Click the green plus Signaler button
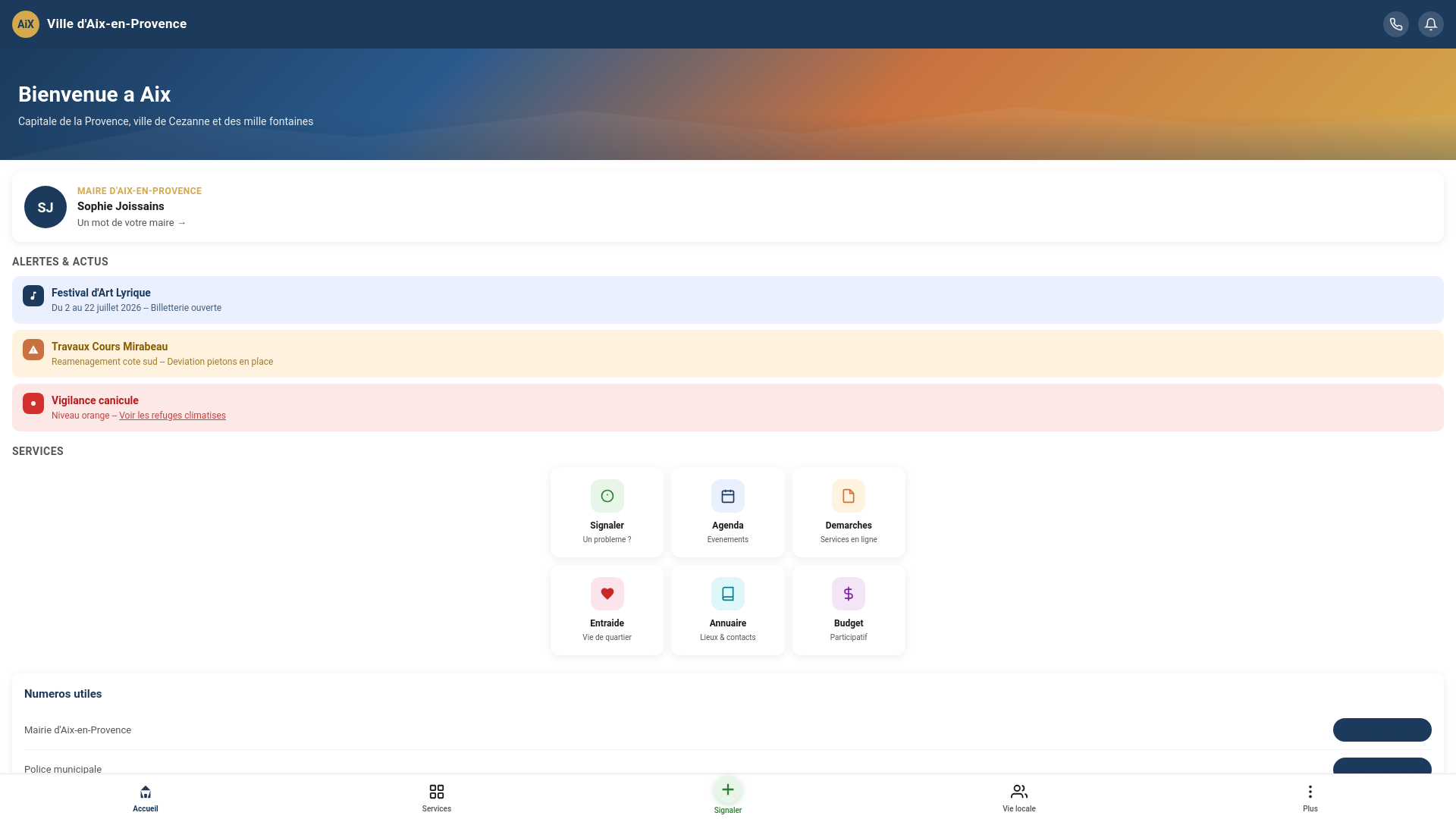The width and height of the screenshot is (1456, 819). click(x=728, y=790)
